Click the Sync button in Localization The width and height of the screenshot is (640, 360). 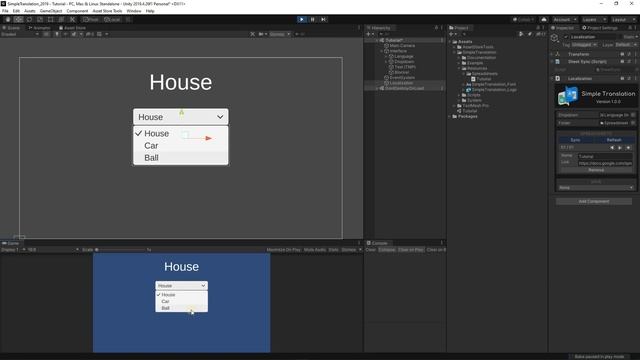pyautogui.click(x=575, y=140)
